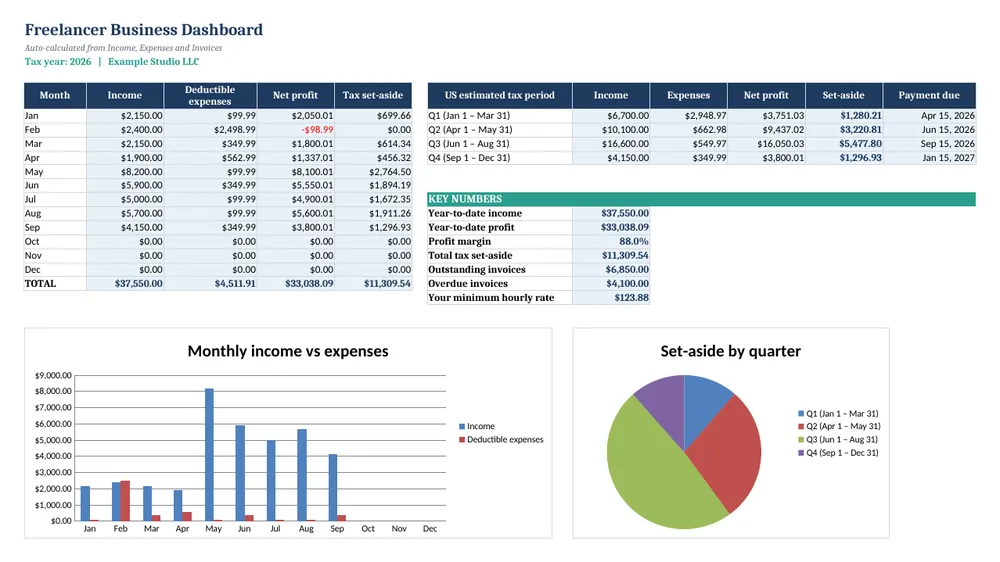Click the Tax set-aside column header
The image size is (1000, 562).
373,95
